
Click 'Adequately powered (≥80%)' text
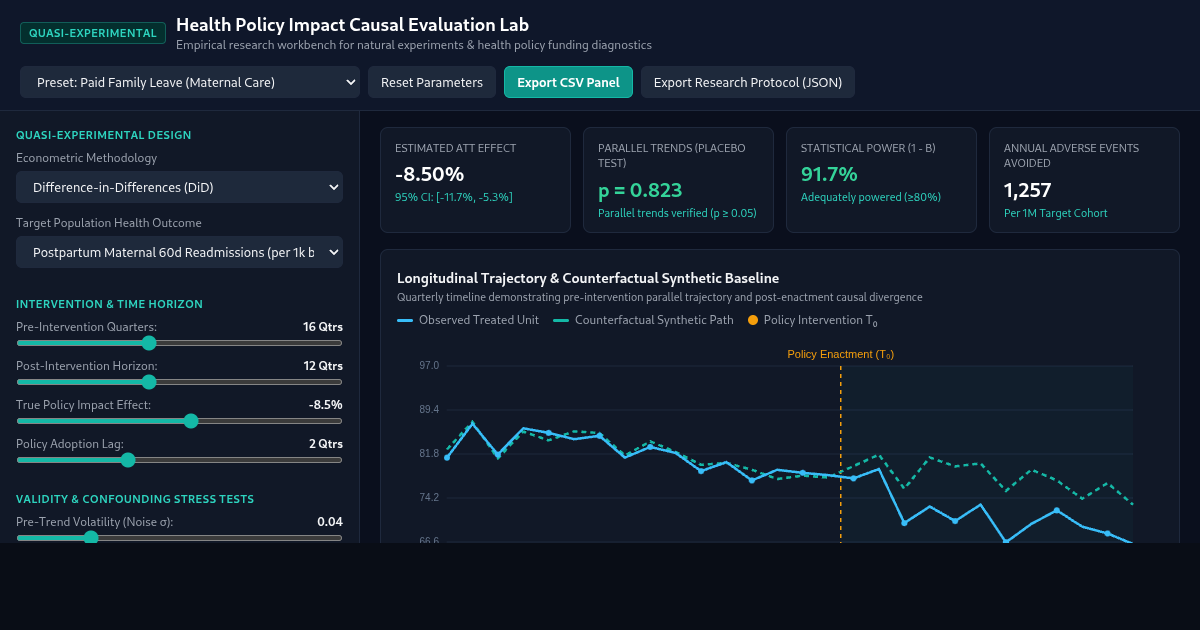coord(871,197)
